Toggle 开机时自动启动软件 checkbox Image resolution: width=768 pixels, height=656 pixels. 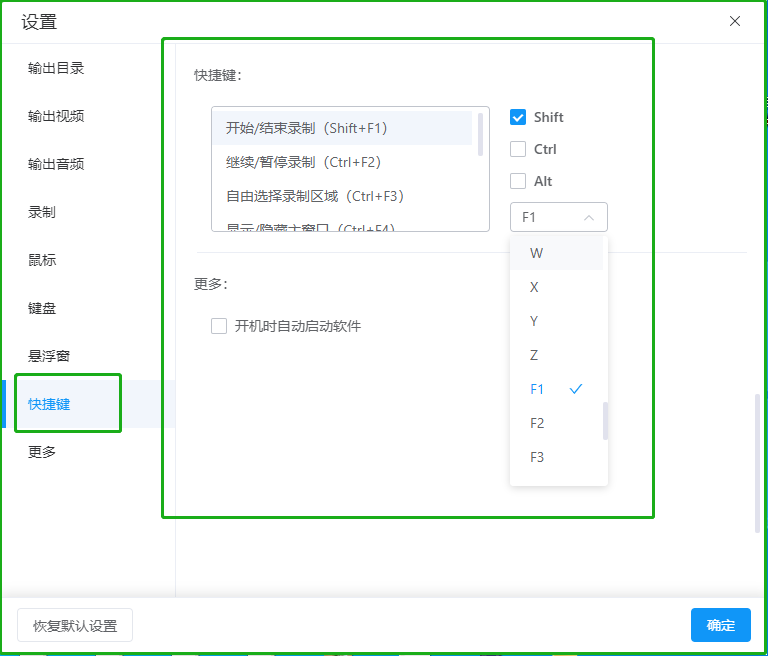[219, 326]
